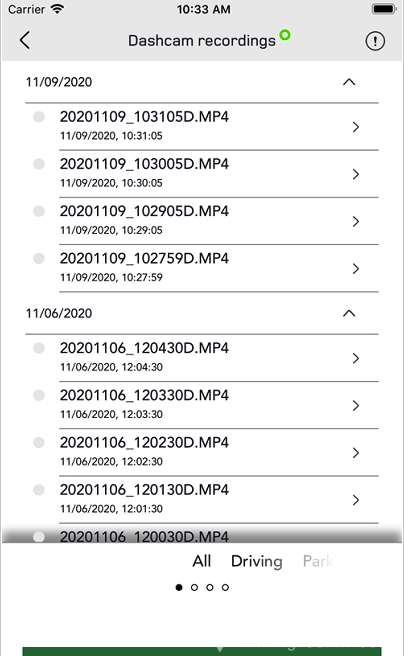
Task: Open the info alert icon in header
Action: 375,41
